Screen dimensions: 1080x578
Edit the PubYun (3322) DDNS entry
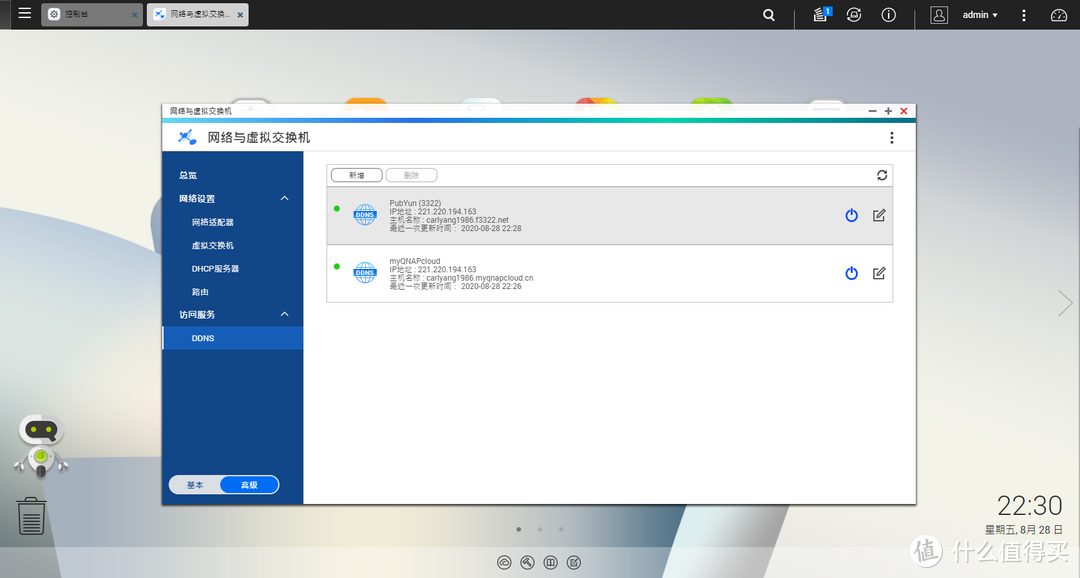879,216
